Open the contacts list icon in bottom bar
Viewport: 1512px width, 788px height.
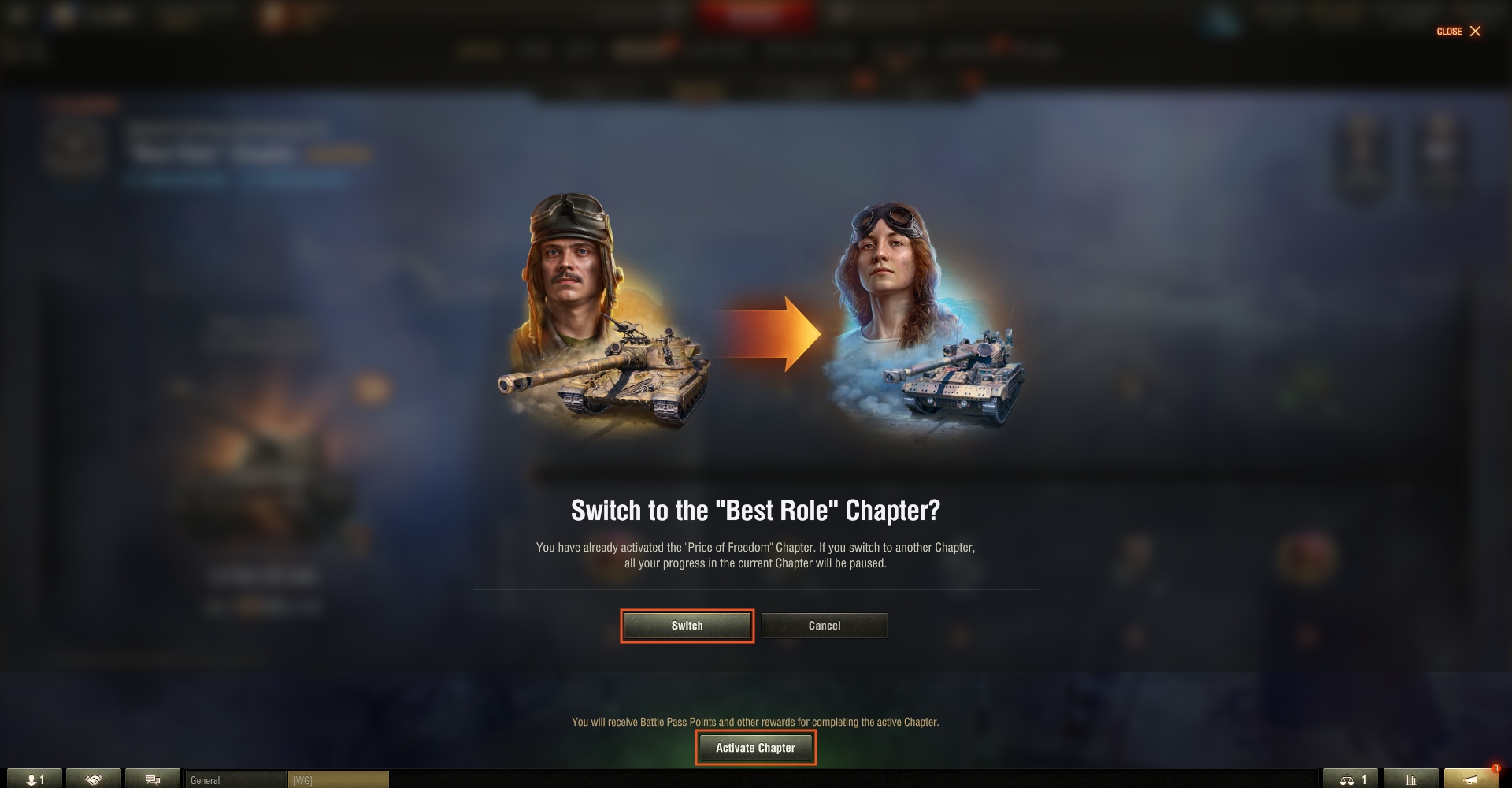(x=35, y=779)
